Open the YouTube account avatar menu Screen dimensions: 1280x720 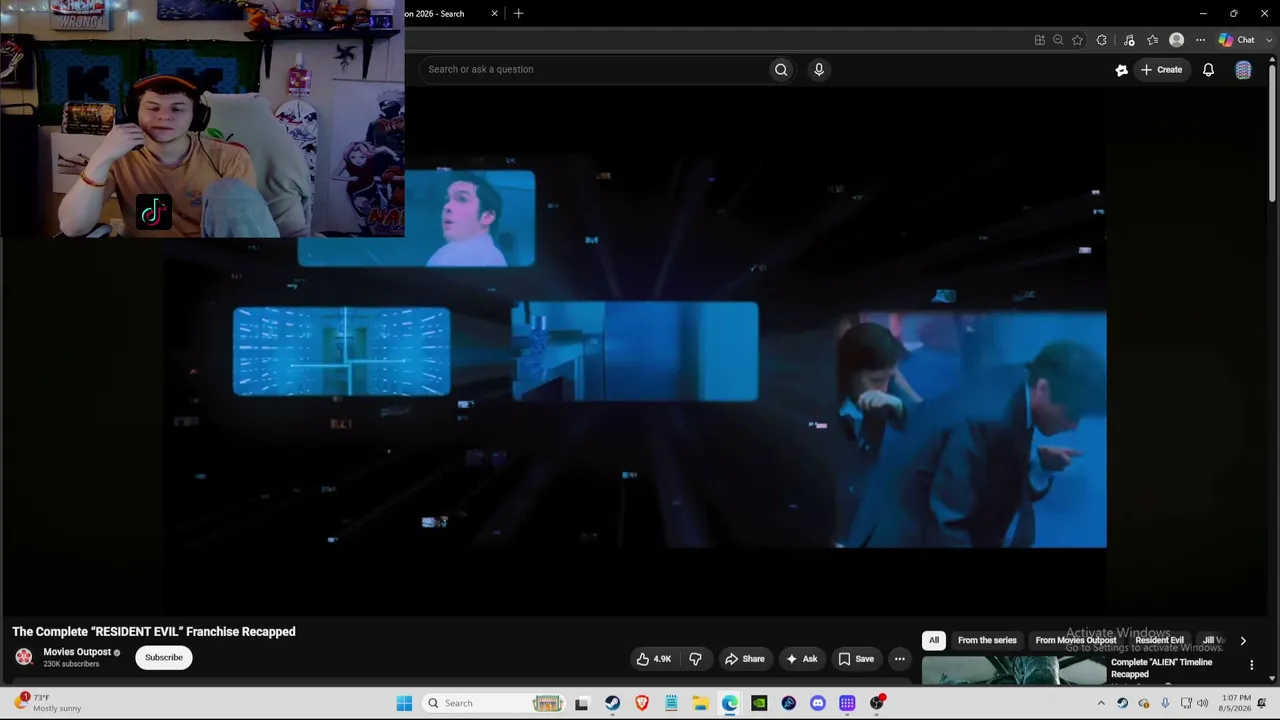coord(1243,70)
